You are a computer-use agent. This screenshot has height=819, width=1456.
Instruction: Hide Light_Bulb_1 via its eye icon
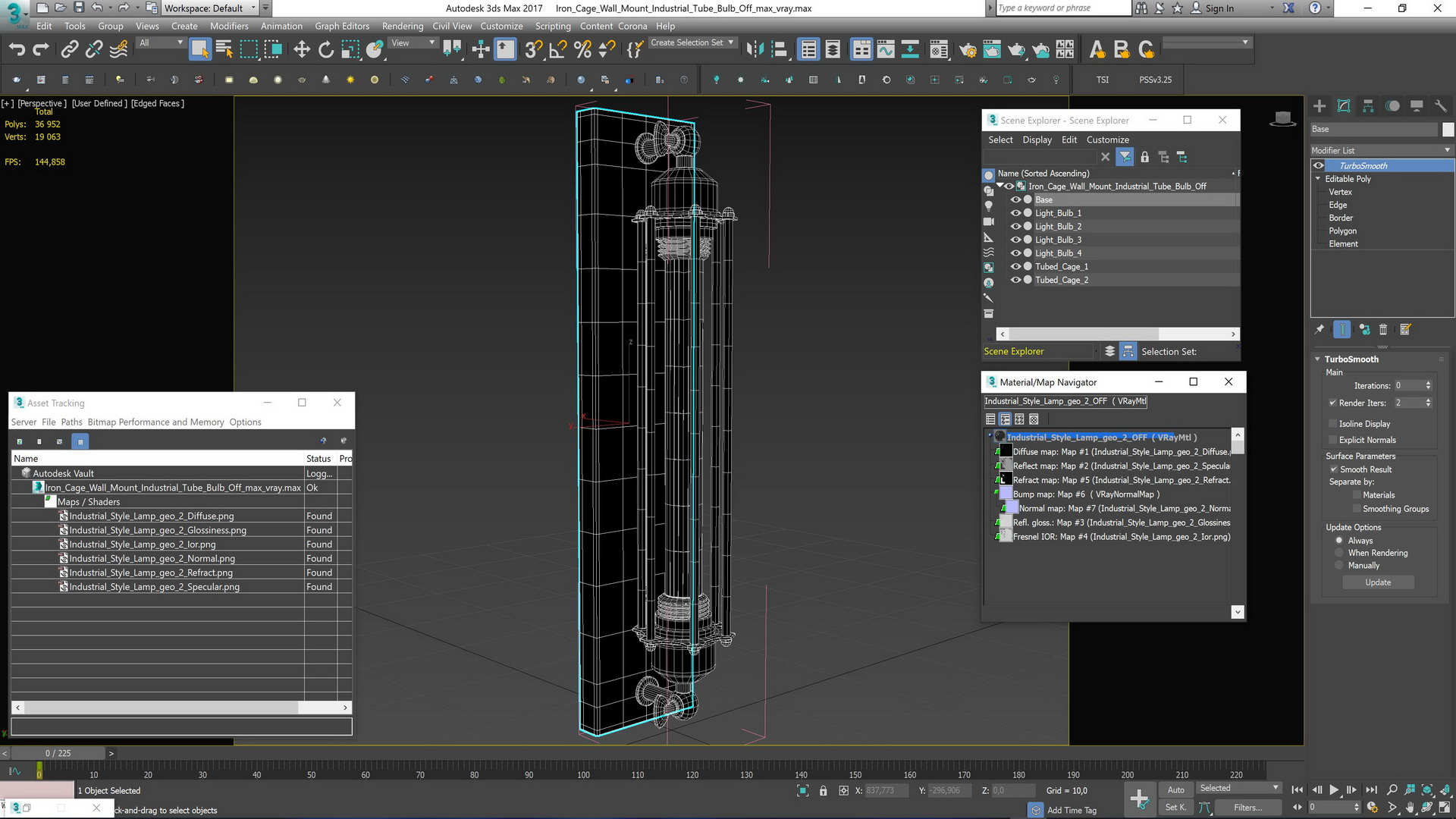(1015, 213)
